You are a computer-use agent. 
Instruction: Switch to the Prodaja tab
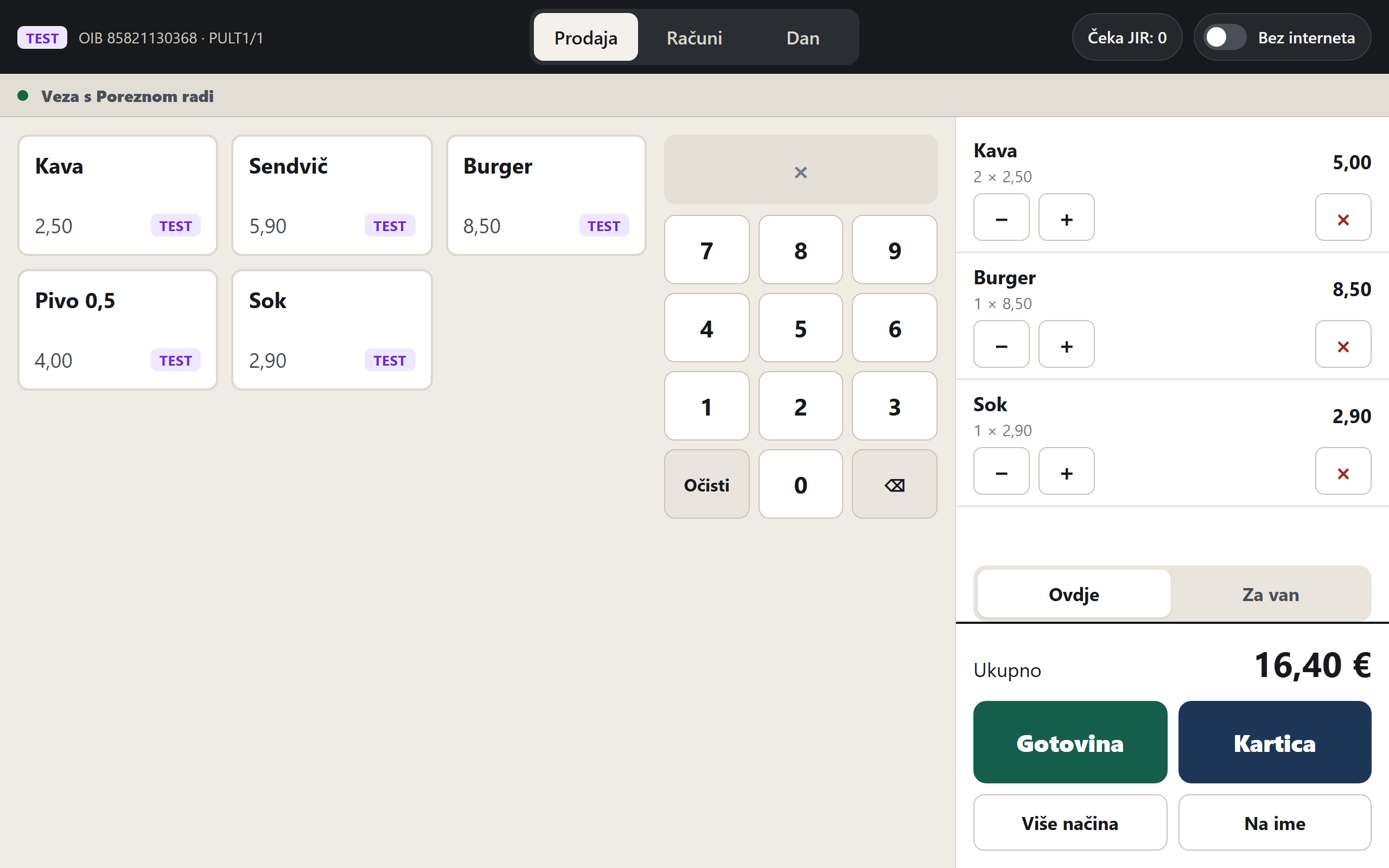click(585, 37)
